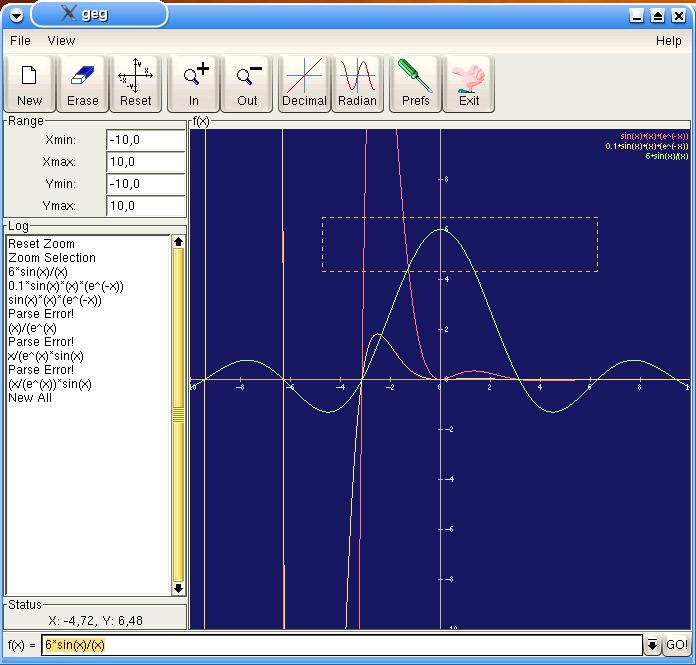This screenshot has height=665, width=696.
Task: Select '0.1*sin(x)*(x)*(e^(-x))' log entry
Action: (x=66, y=286)
